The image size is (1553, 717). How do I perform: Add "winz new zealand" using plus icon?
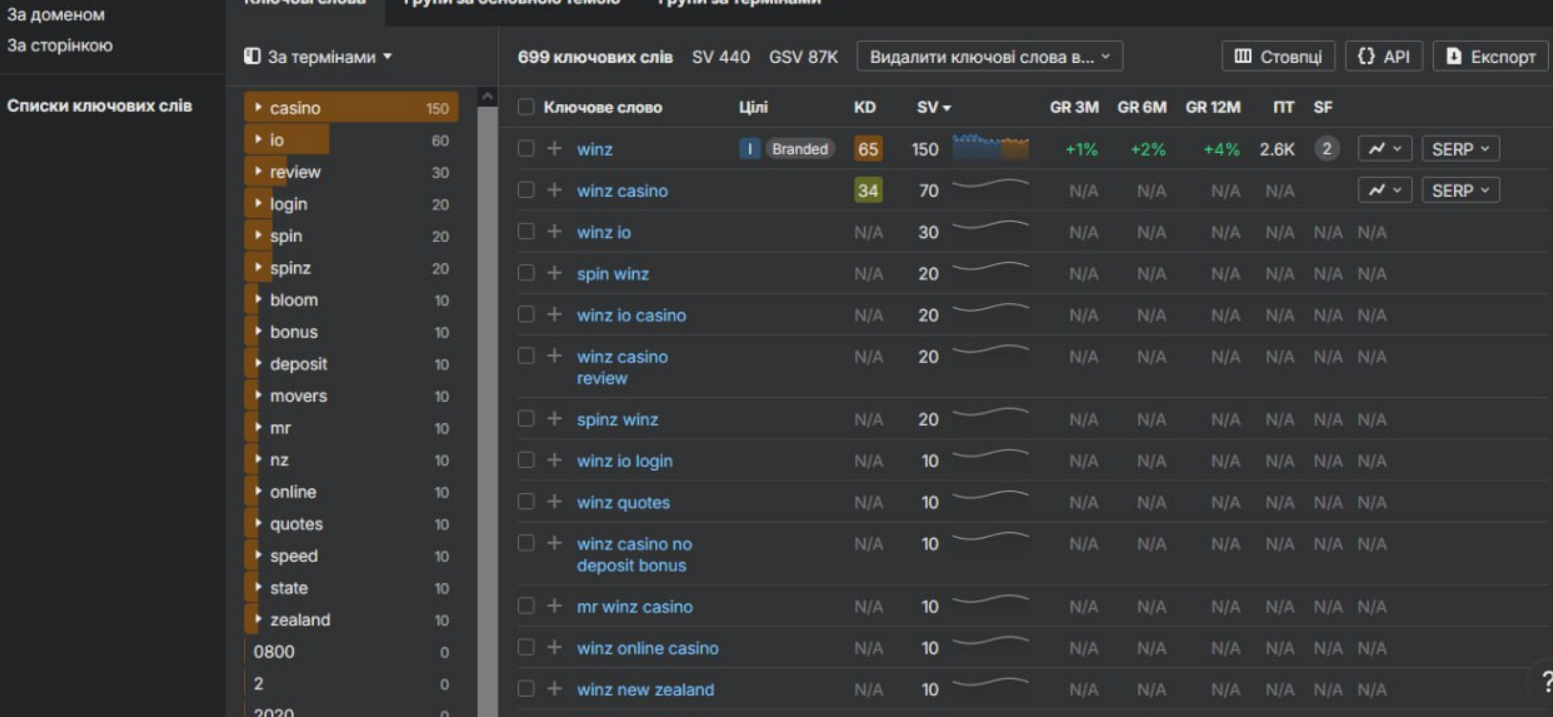[x=554, y=689]
